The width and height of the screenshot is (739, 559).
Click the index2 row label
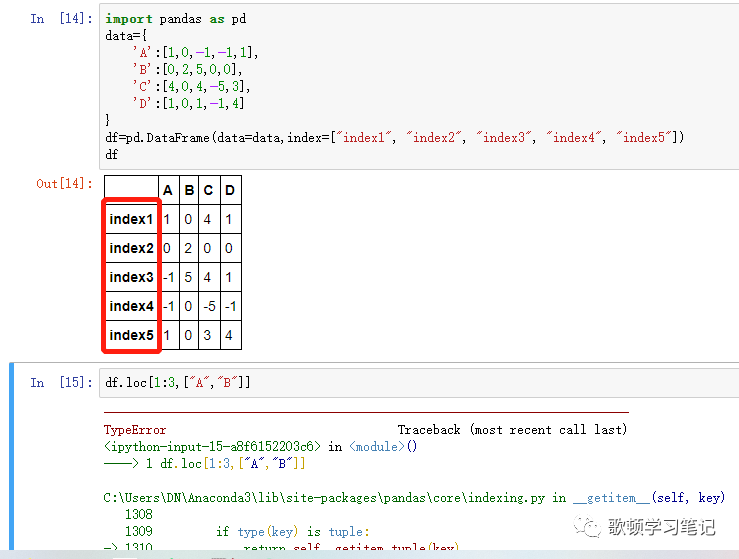tap(131, 248)
